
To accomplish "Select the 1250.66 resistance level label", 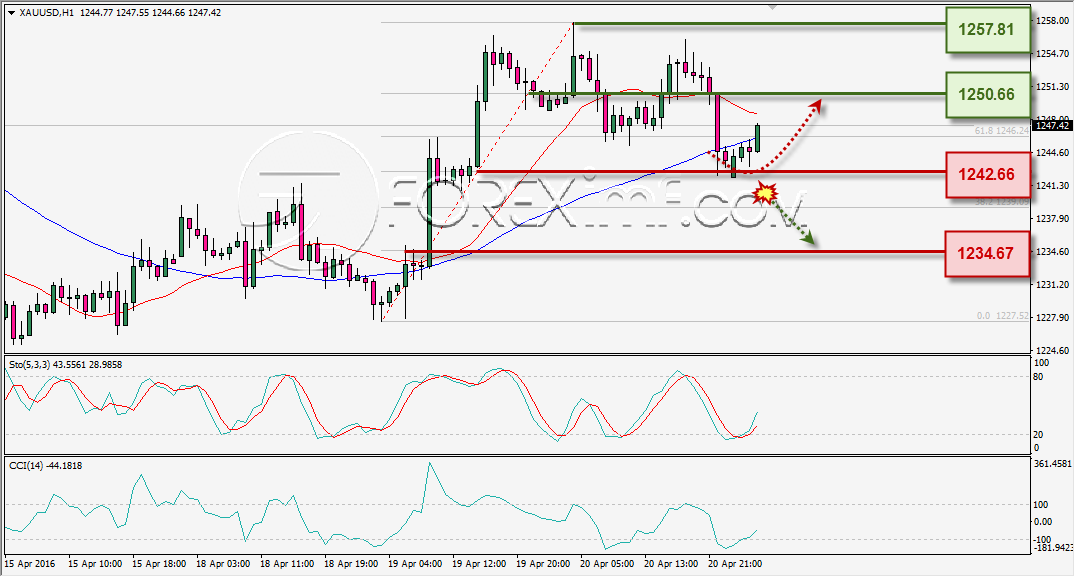I will pyautogui.click(x=987, y=94).
